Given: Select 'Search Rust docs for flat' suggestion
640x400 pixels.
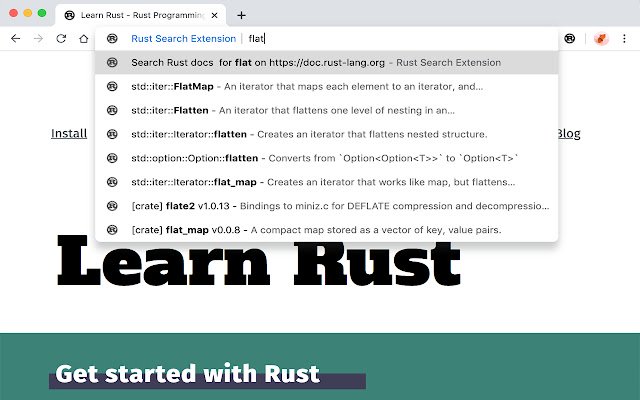Looking at the screenshot, I should click(x=327, y=62).
